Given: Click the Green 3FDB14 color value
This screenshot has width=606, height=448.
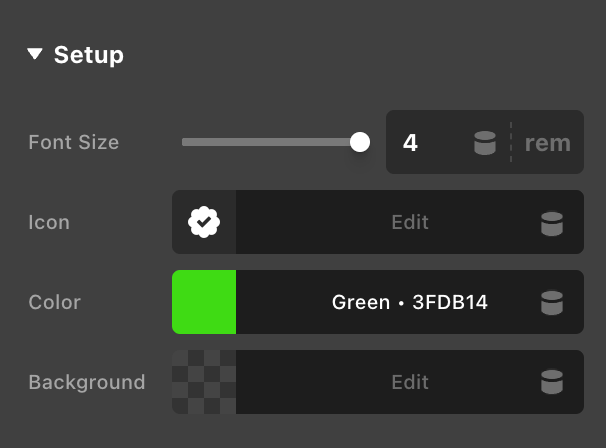Looking at the screenshot, I should [409, 302].
